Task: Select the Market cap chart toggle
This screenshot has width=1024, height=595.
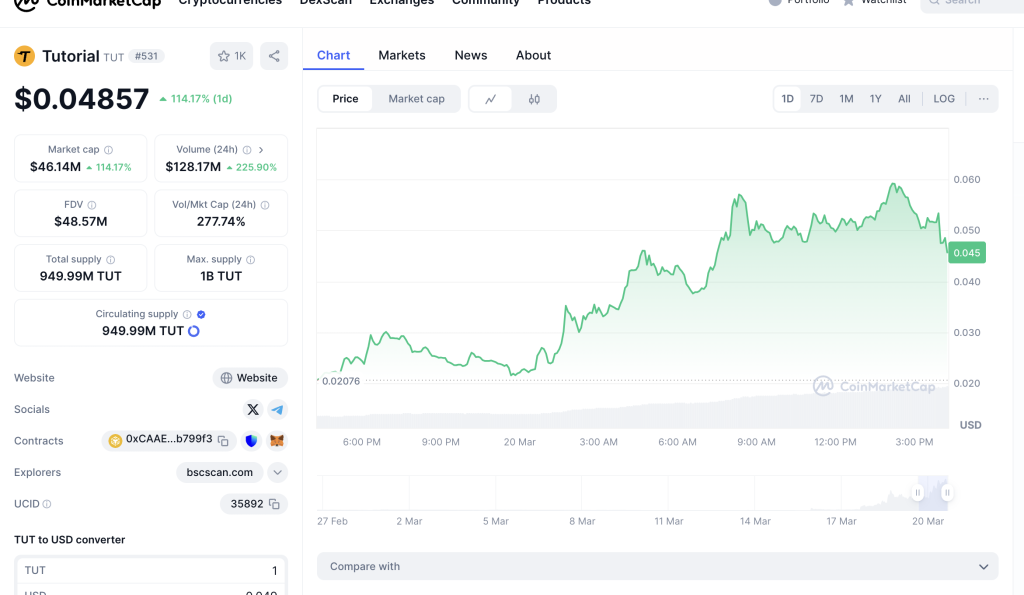Action: point(417,99)
